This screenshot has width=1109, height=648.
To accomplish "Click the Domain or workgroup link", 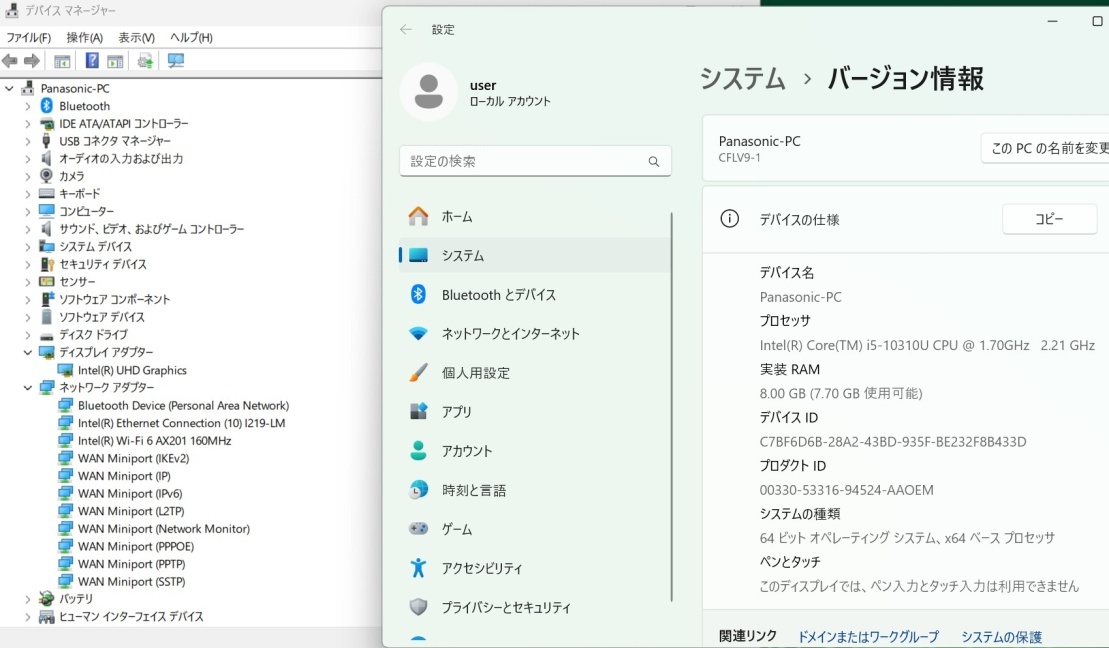I will pos(867,637).
